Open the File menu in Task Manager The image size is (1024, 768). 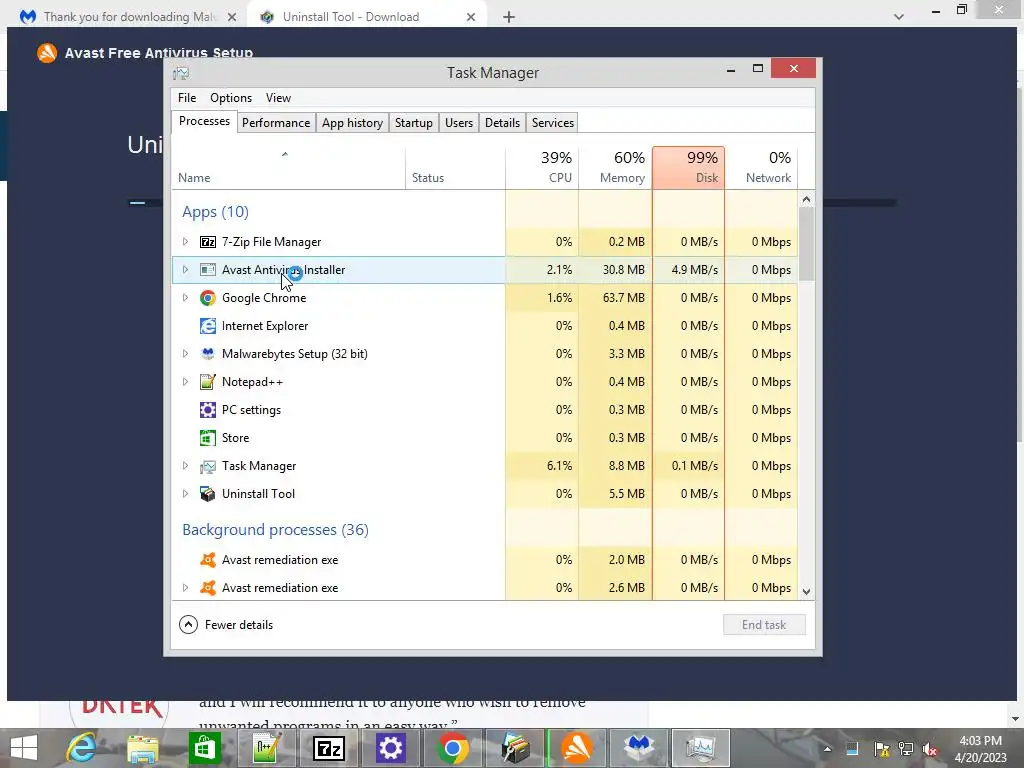[187, 98]
